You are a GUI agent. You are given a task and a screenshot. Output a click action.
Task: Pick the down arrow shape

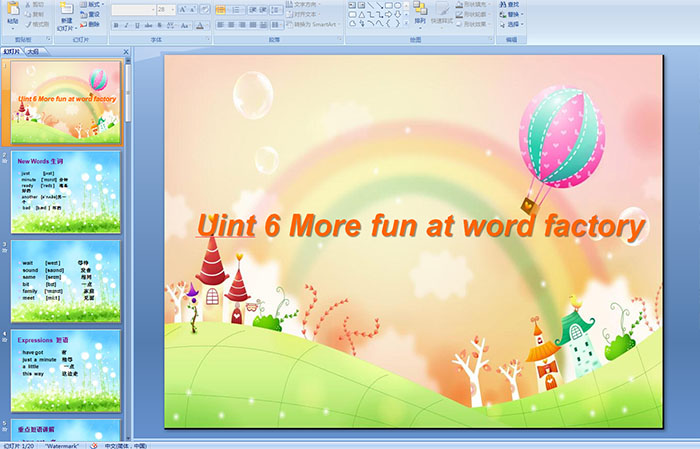pyautogui.click(x=397, y=14)
